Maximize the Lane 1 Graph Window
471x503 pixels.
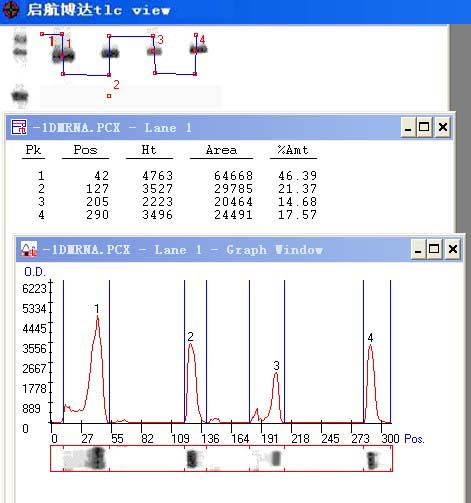tap(434, 249)
